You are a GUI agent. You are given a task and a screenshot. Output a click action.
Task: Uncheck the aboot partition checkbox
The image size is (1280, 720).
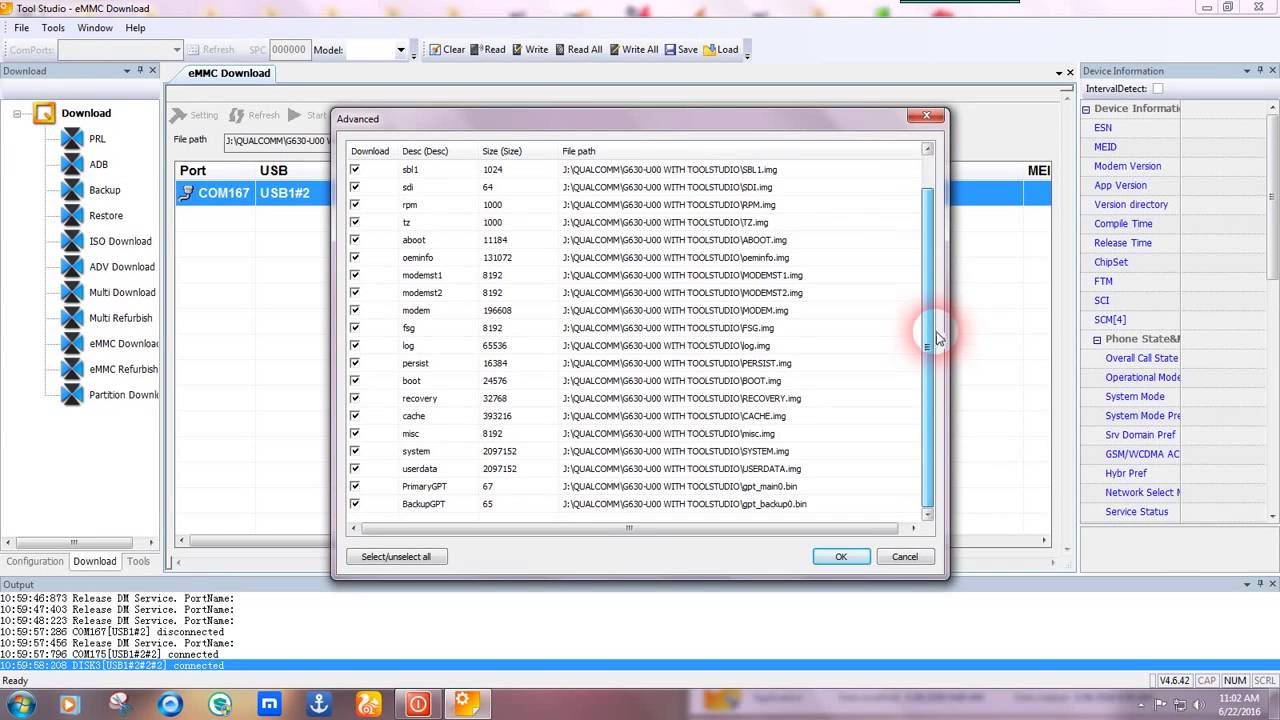tap(355, 240)
